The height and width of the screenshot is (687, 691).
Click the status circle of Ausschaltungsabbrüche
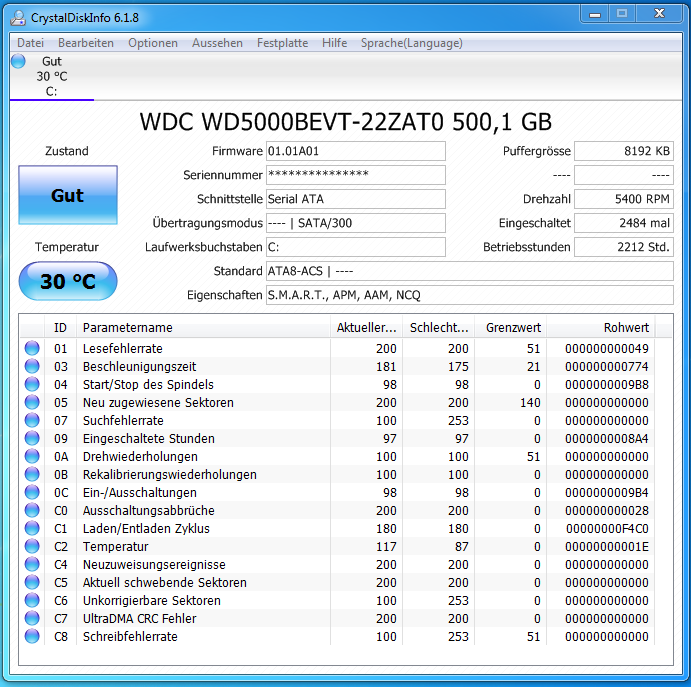32,510
